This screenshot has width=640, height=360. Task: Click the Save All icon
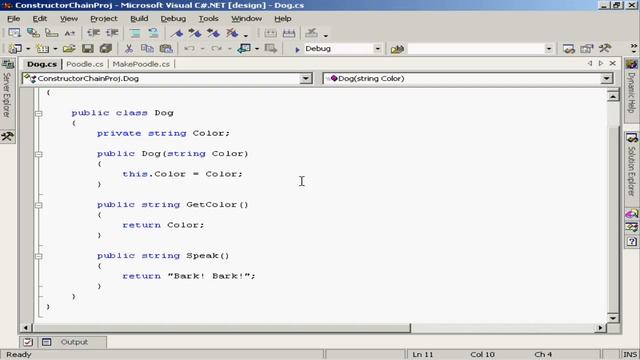coord(106,49)
